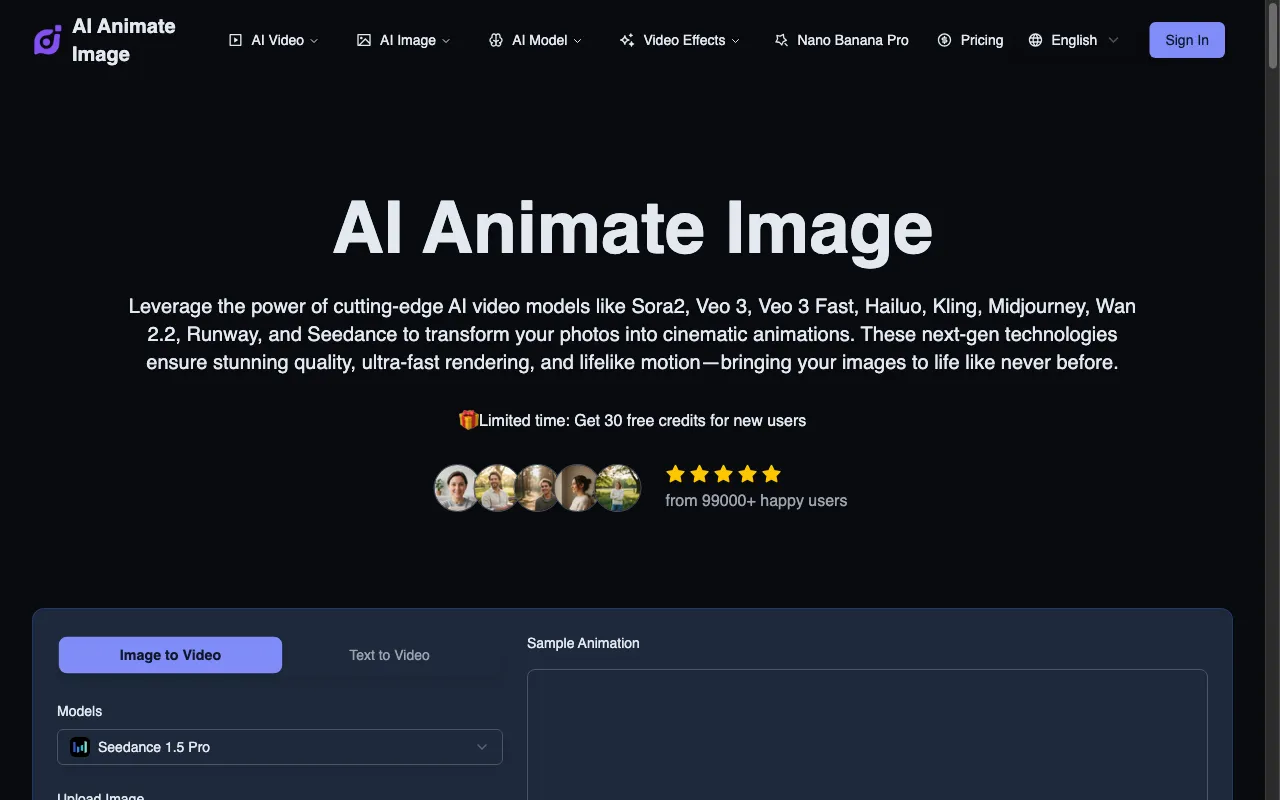Viewport: 1280px width, 800px height.
Task: Open the Models dropdown chevron
Action: (x=482, y=747)
